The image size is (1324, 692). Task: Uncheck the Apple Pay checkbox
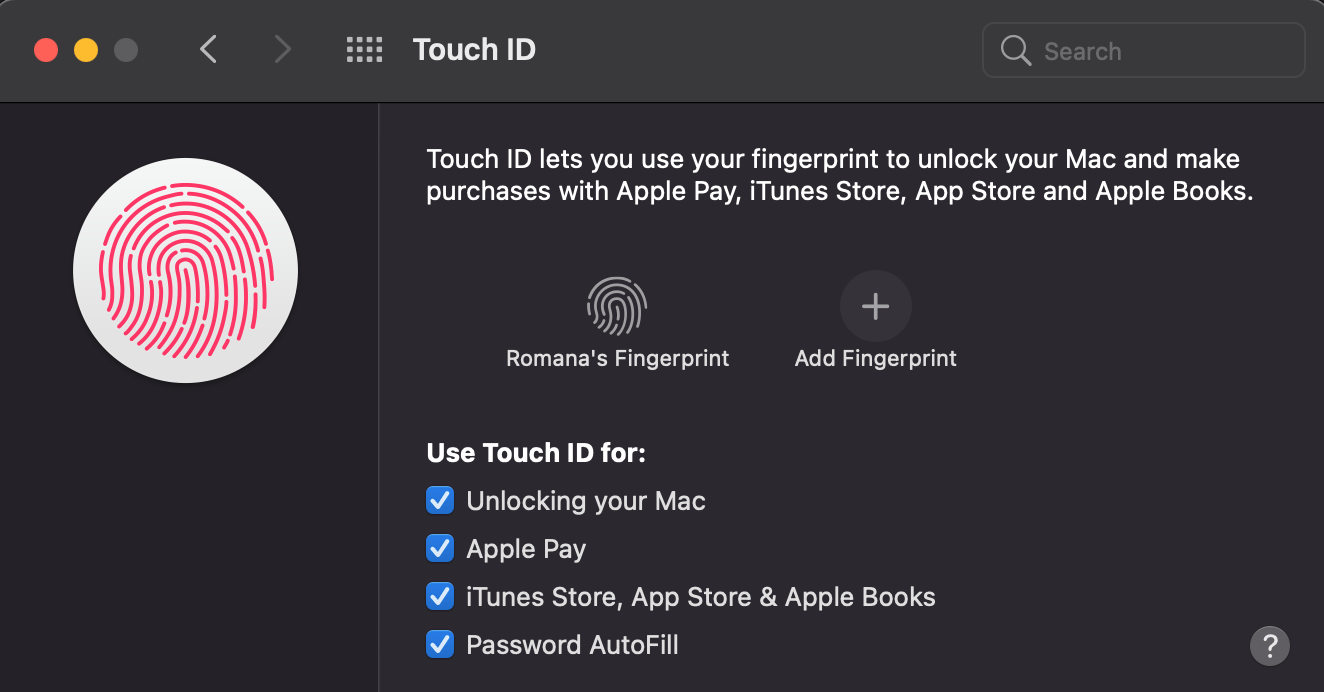(440, 549)
